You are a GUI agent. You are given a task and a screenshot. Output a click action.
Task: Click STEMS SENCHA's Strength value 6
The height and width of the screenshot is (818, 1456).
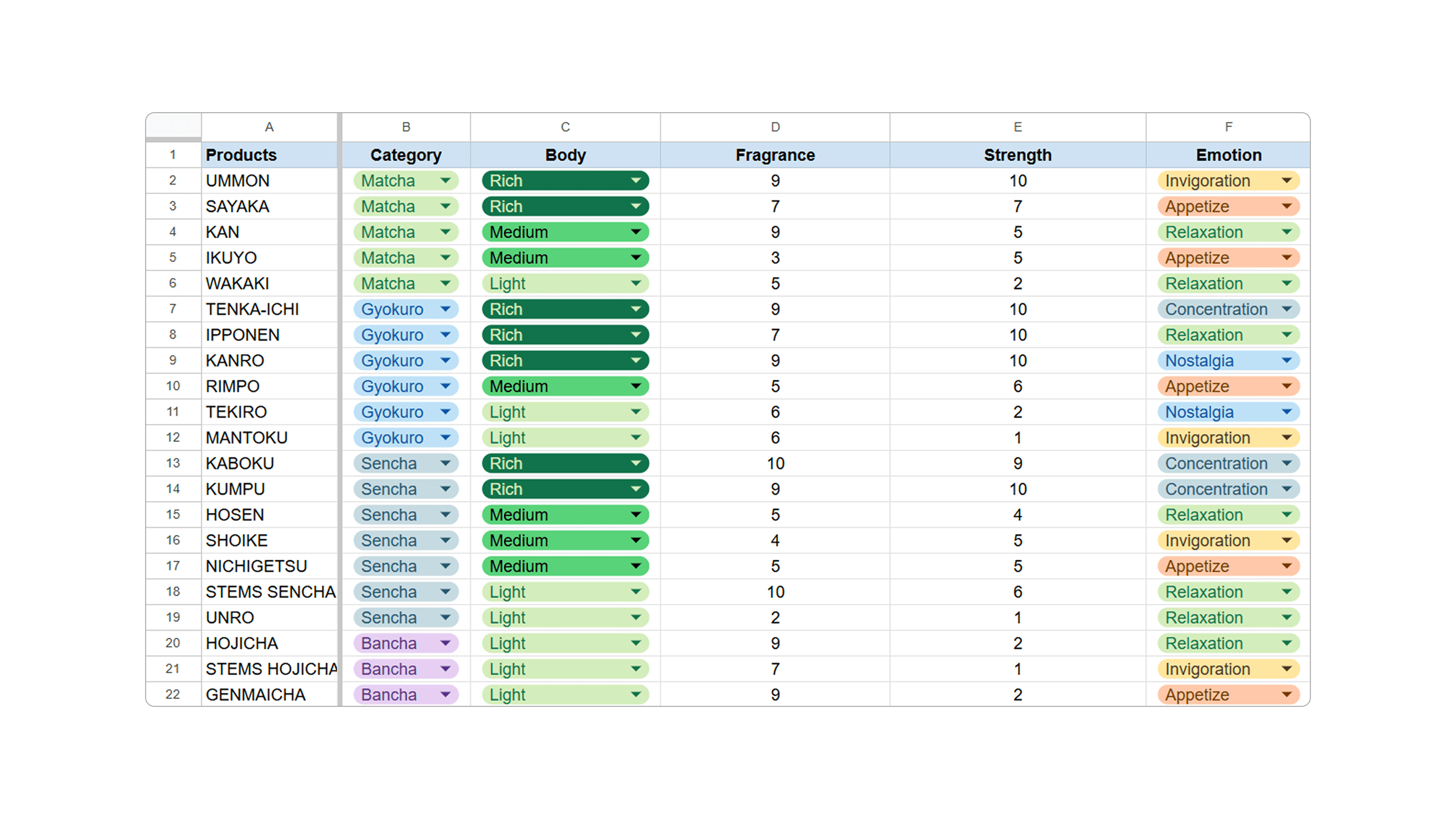1018,592
